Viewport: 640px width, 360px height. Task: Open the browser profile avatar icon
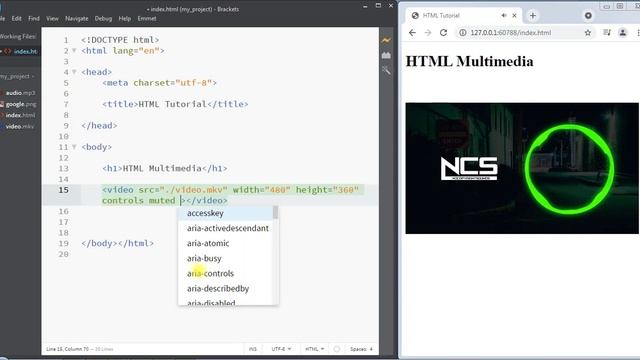tap(622, 33)
